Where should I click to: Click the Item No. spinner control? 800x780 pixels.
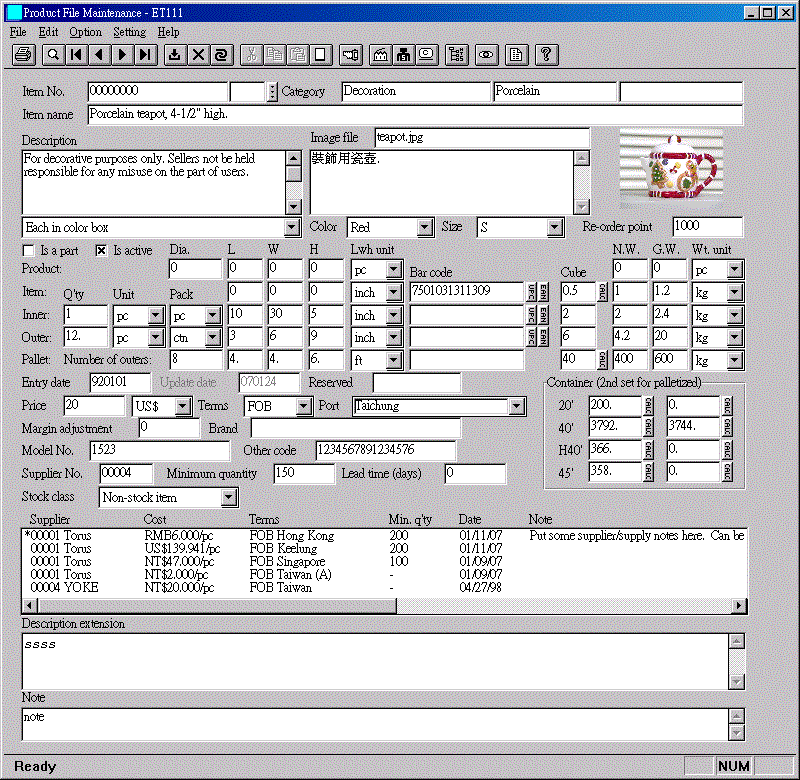tap(272, 92)
